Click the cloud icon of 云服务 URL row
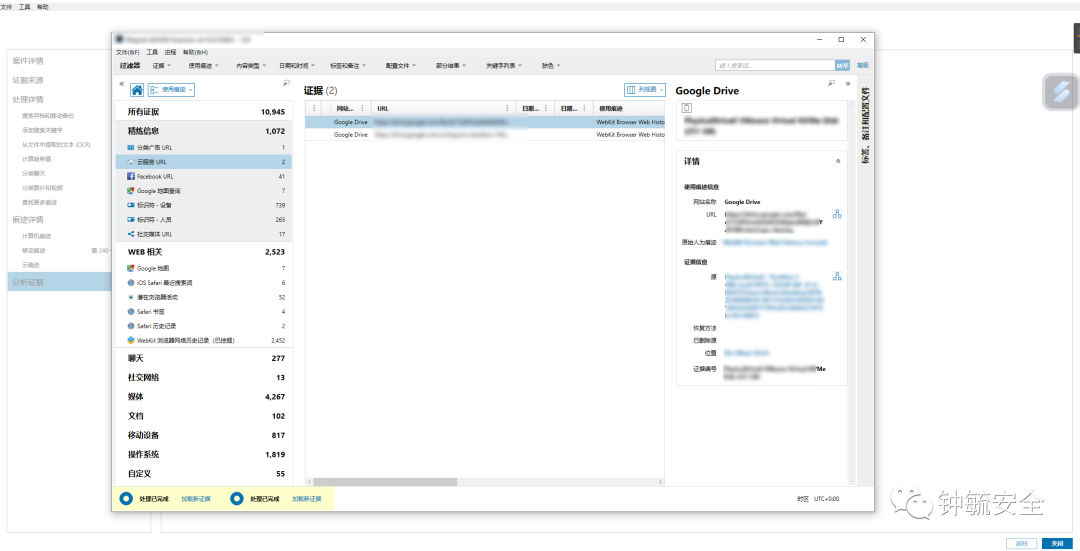Viewport: 1080px width, 551px height. point(131,162)
